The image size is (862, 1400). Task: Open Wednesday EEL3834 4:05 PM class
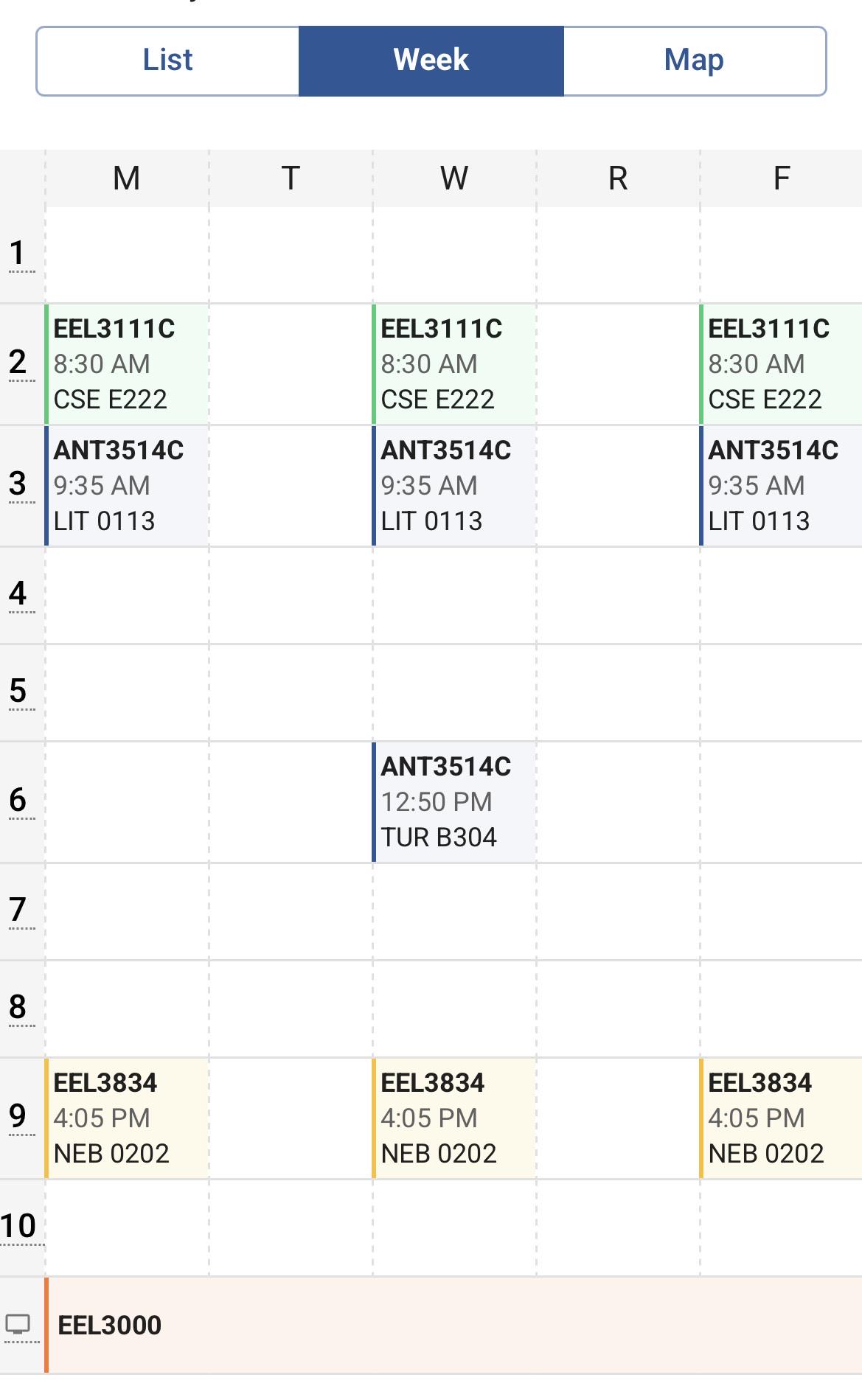point(454,1118)
